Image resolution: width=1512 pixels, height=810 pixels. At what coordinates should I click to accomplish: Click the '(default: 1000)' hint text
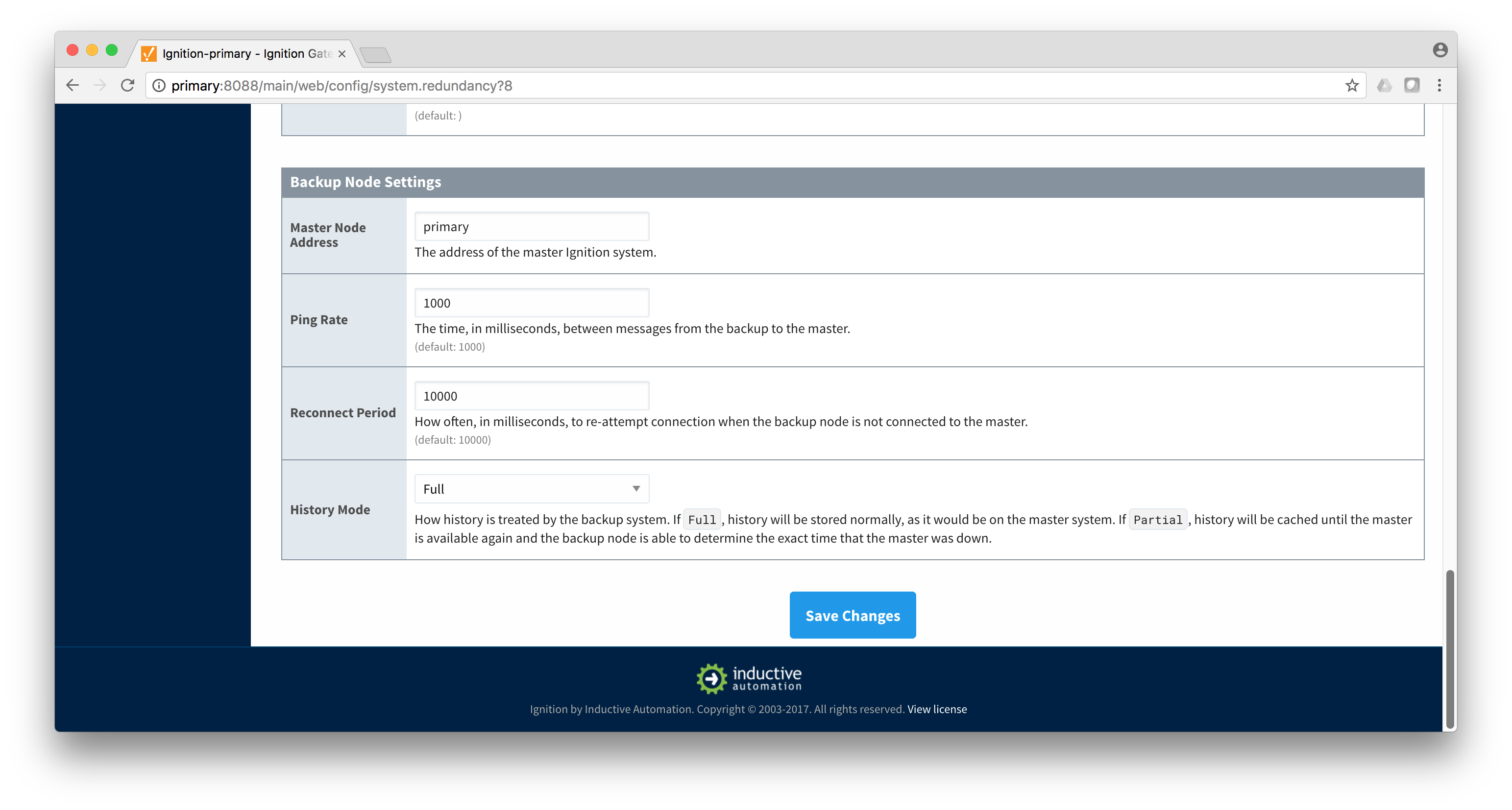450,347
